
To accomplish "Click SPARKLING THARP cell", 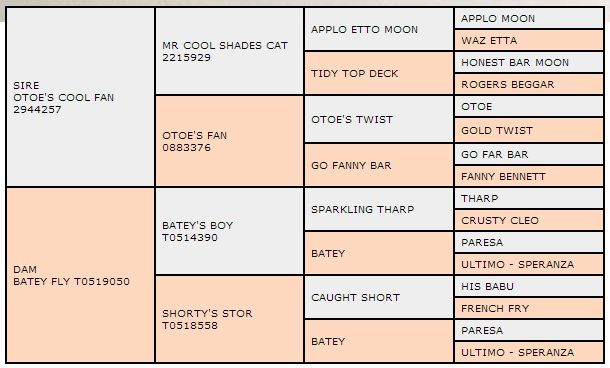I will click(379, 209).
